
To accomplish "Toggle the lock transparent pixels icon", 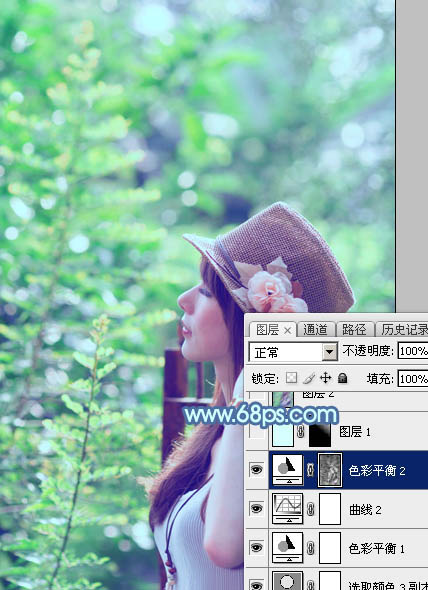I will click(x=291, y=378).
